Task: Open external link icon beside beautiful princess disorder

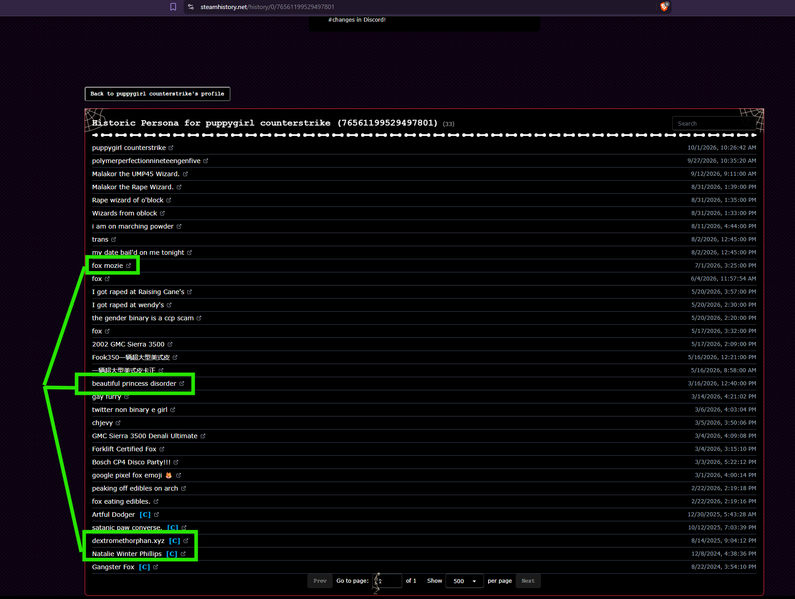Action: (182, 383)
